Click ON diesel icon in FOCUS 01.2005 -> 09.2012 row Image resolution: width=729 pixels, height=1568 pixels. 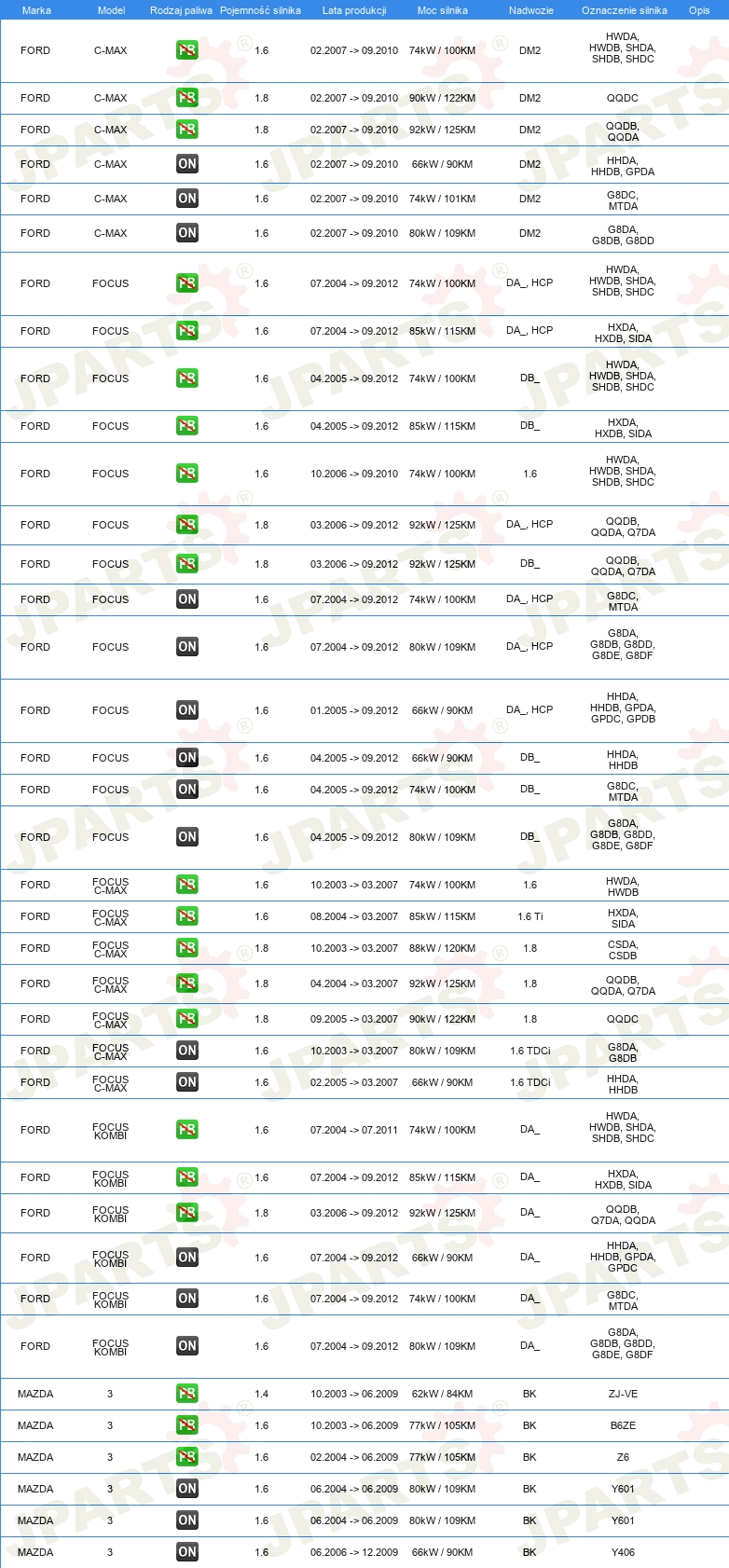[187, 710]
